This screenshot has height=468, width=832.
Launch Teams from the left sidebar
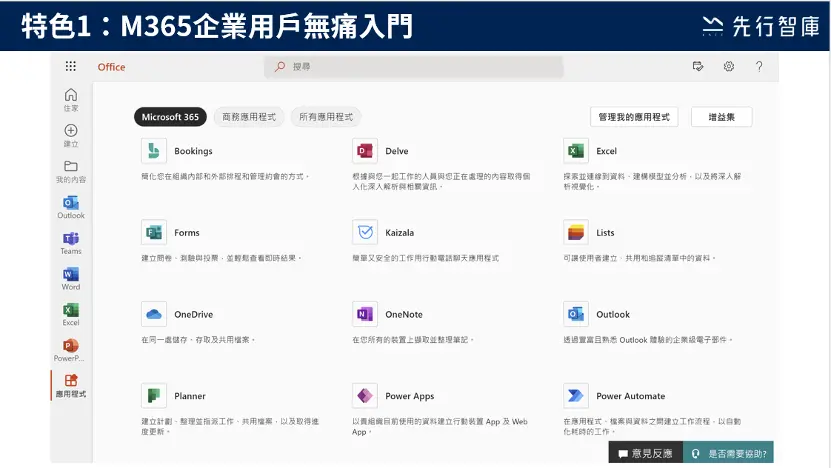tap(71, 243)
